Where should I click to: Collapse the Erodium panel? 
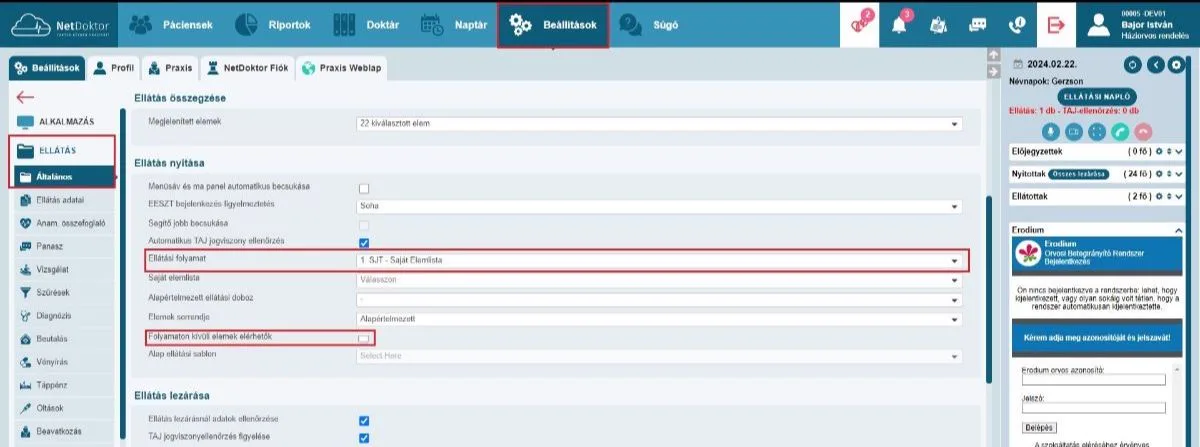click(1179, 229)
